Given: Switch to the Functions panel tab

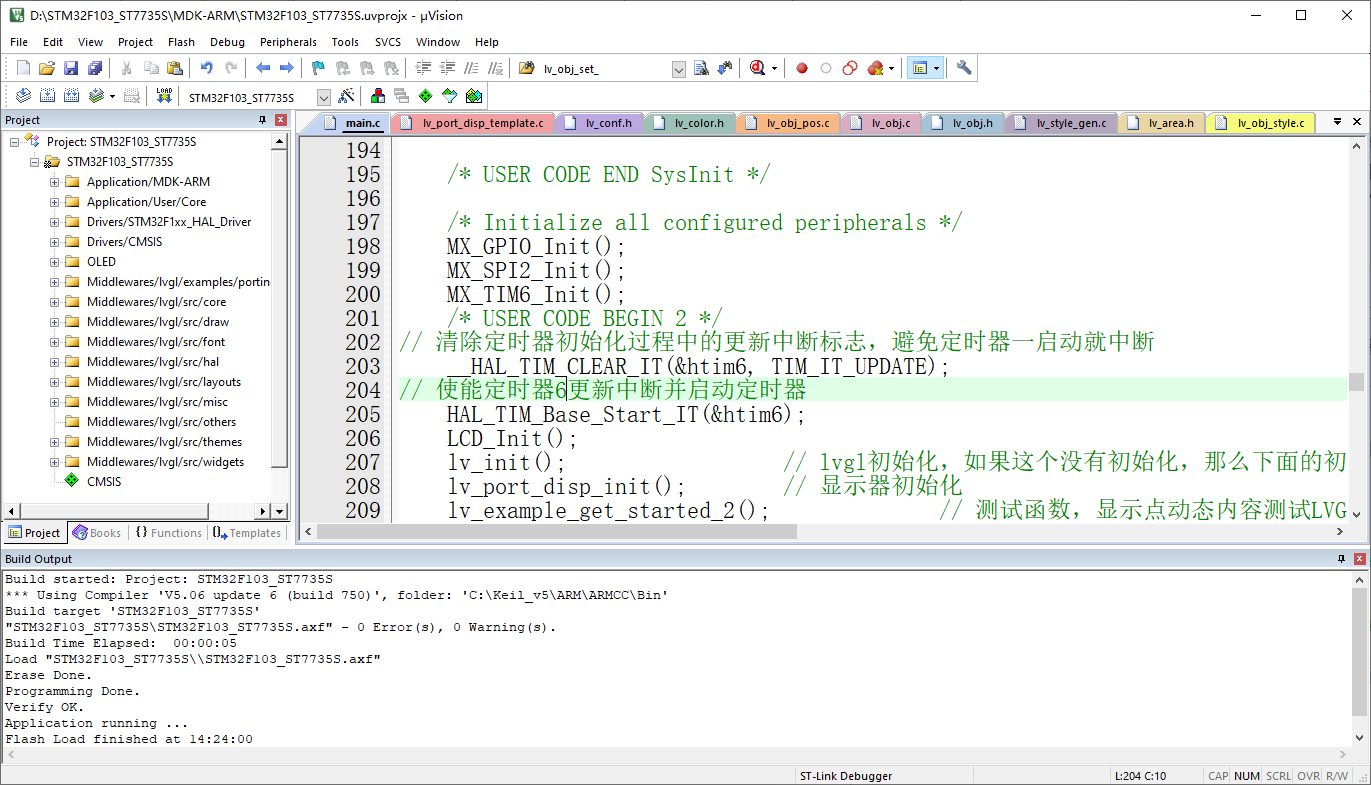Looking at the screenshot, I should pos(168,533).
